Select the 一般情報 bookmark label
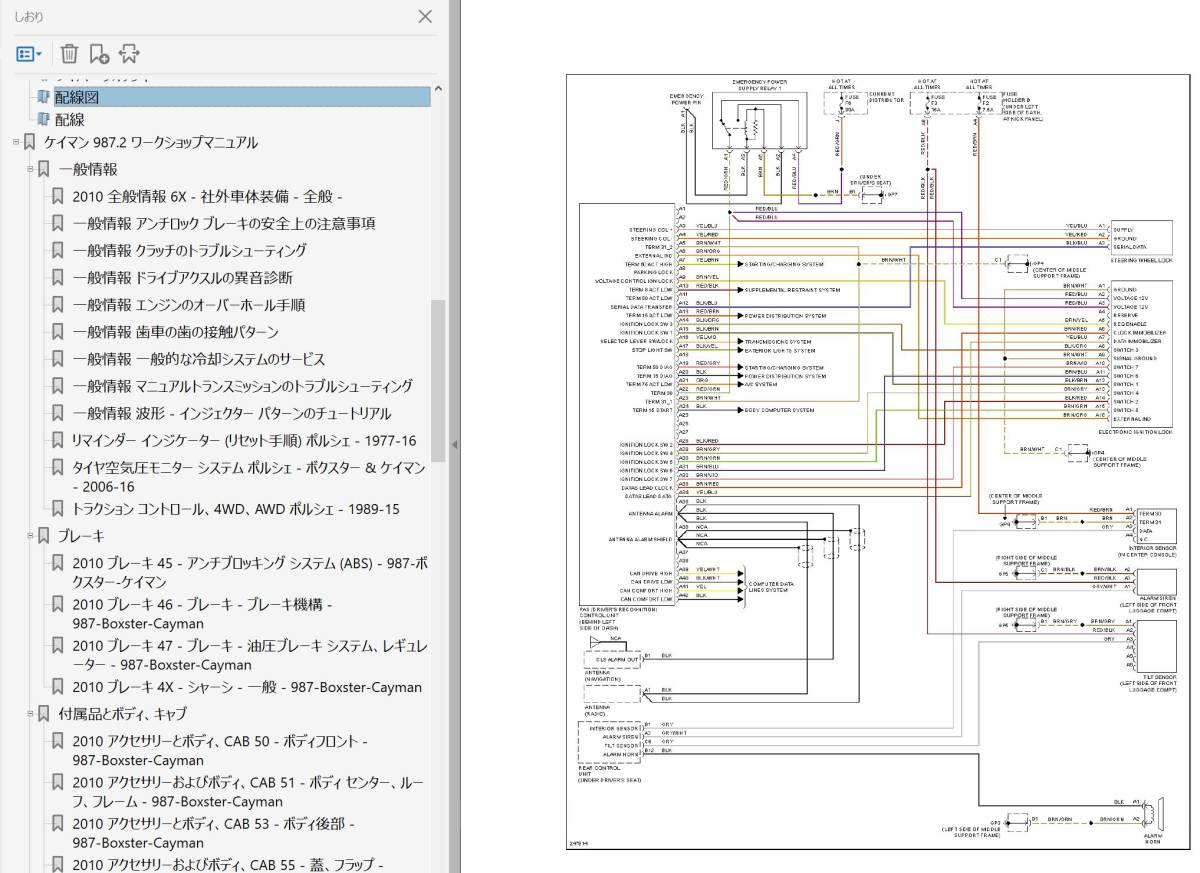Image resolution: width=1200 pixels, height=873 pixels. coord(87,169)
